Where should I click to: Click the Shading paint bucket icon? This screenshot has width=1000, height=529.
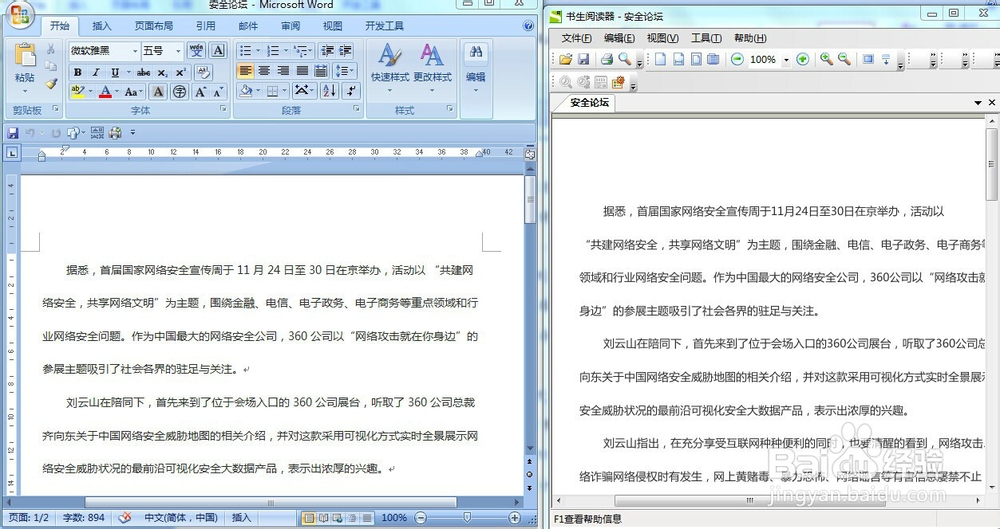pyautogui.click(x=246, y=91)
